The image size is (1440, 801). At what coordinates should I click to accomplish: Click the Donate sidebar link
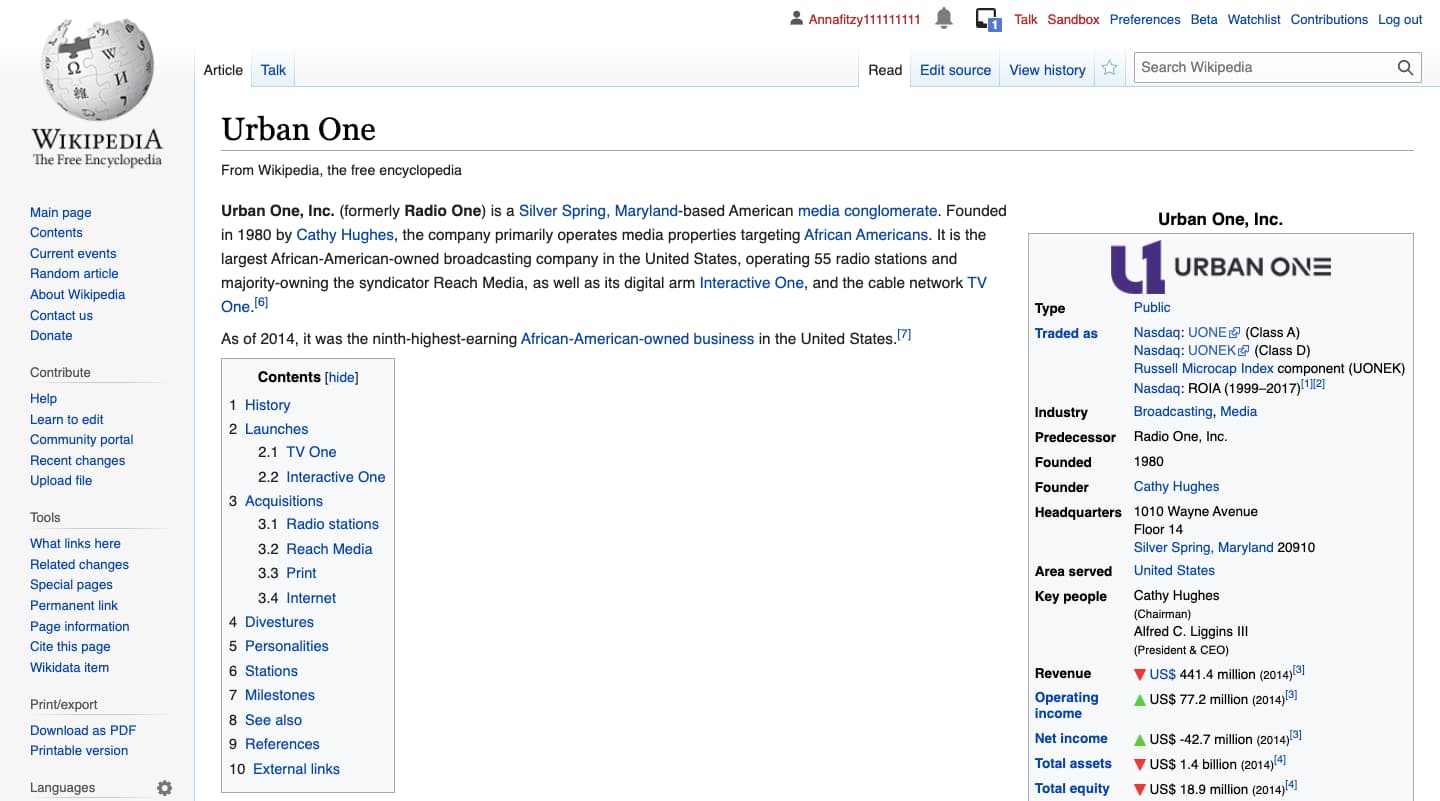pyautogui.click(x=51, y=335)
